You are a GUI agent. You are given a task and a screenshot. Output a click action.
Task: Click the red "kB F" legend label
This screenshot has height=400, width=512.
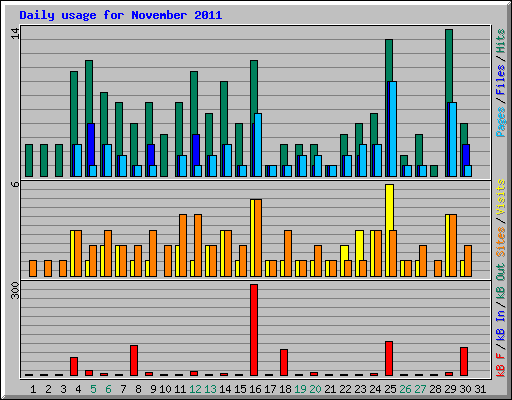point(500,365)
